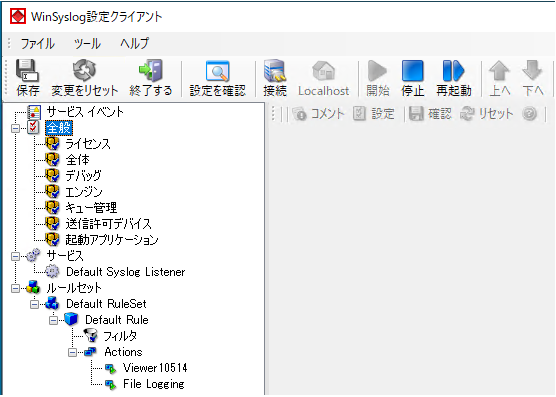Select 送信許可デバイス in the tree
Viewport: 556px width, 397px height.
pyautogui.click(x=109, y=224)
